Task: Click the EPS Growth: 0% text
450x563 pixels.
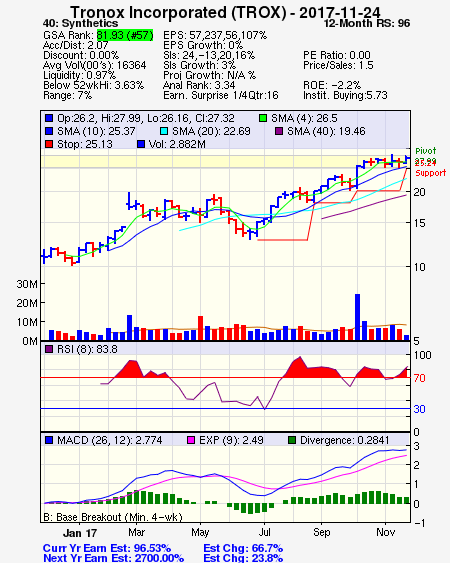Action: [x=203, y=45]
